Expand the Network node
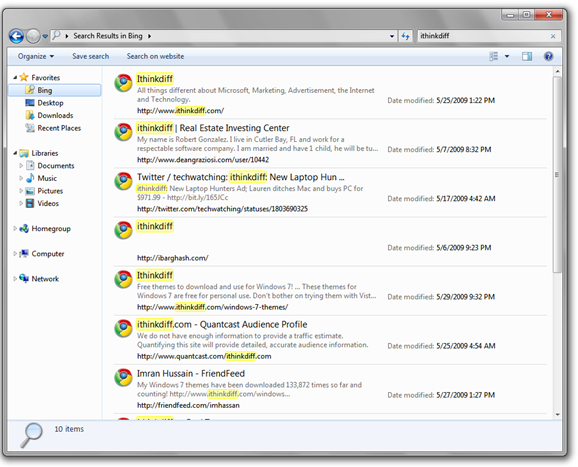The width and height of the screenshot is (578, 467). (x=15, y=279)
